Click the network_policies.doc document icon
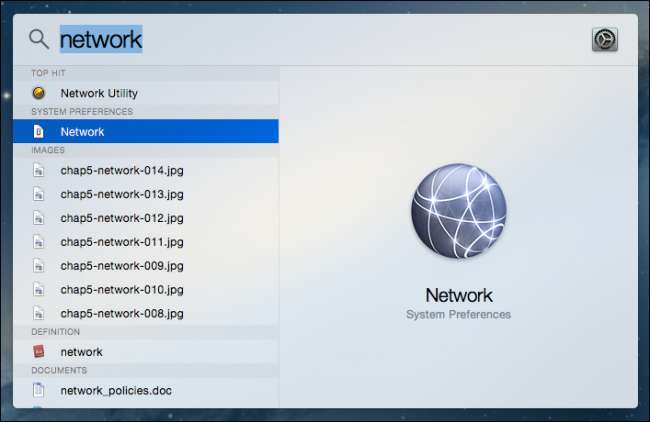 39,390
